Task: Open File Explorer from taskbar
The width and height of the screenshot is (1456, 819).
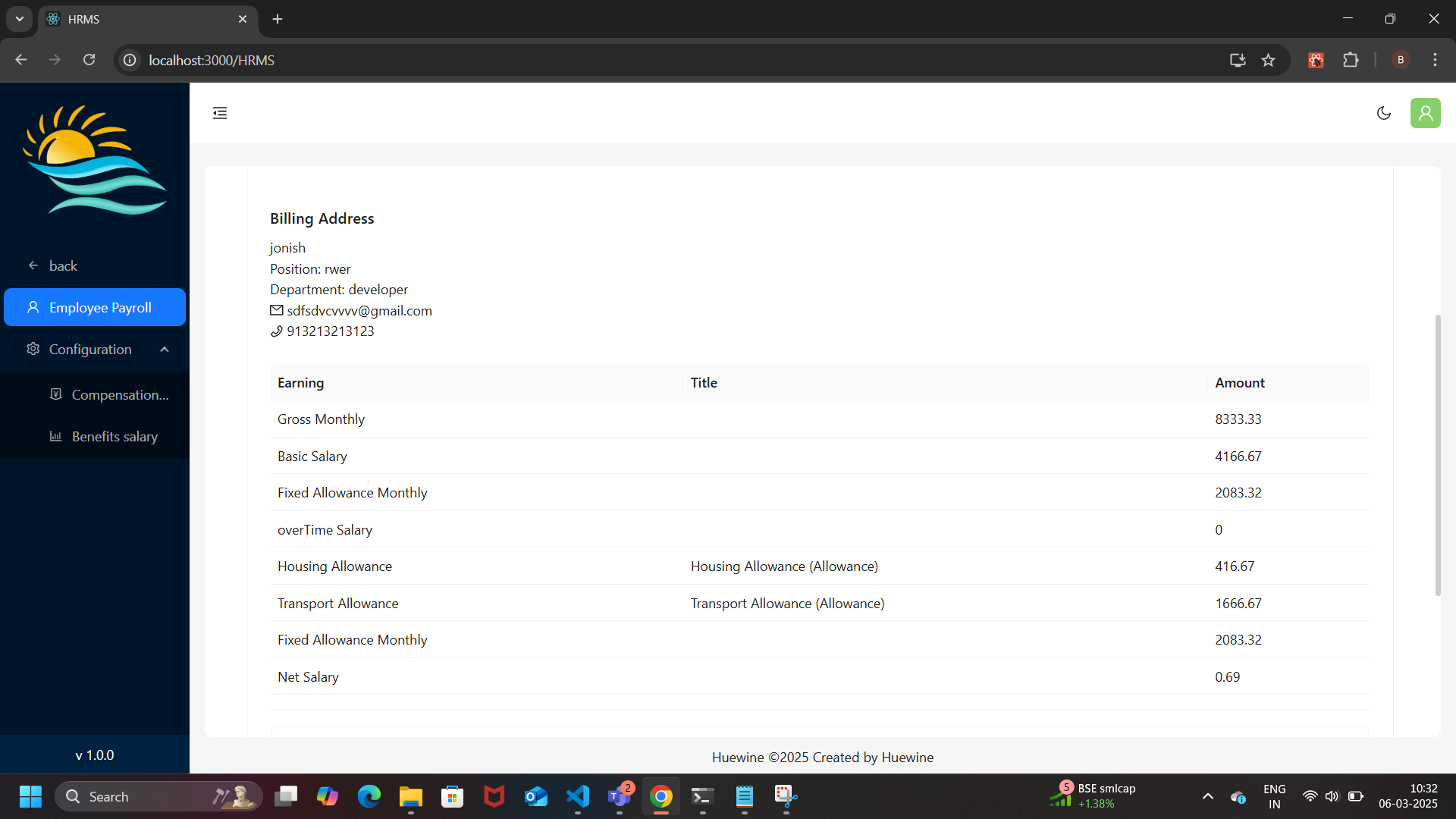Action: click(411, 796)
